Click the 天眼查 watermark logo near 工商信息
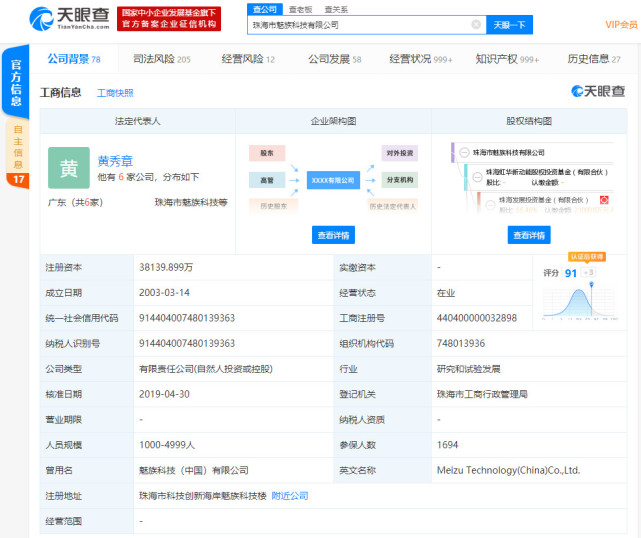The height and width of the screenshot is (538, 641). 597,92
